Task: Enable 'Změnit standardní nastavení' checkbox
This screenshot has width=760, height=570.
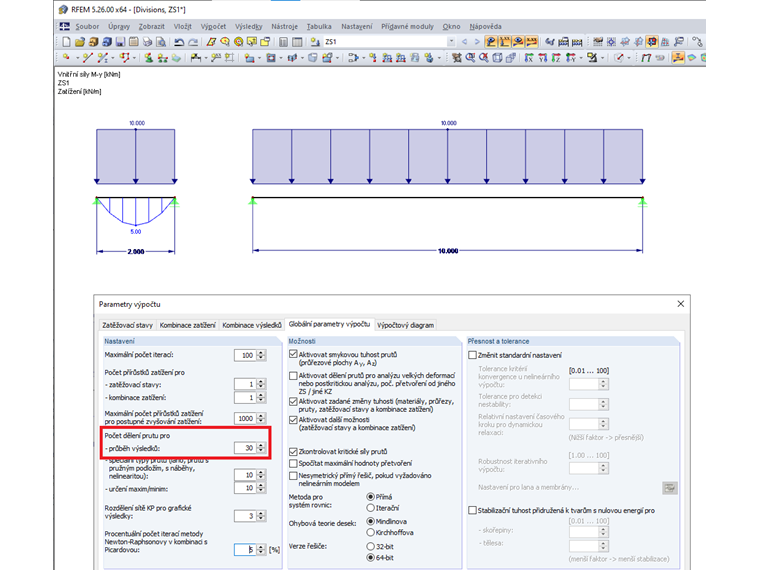Action: pos(473,355)
